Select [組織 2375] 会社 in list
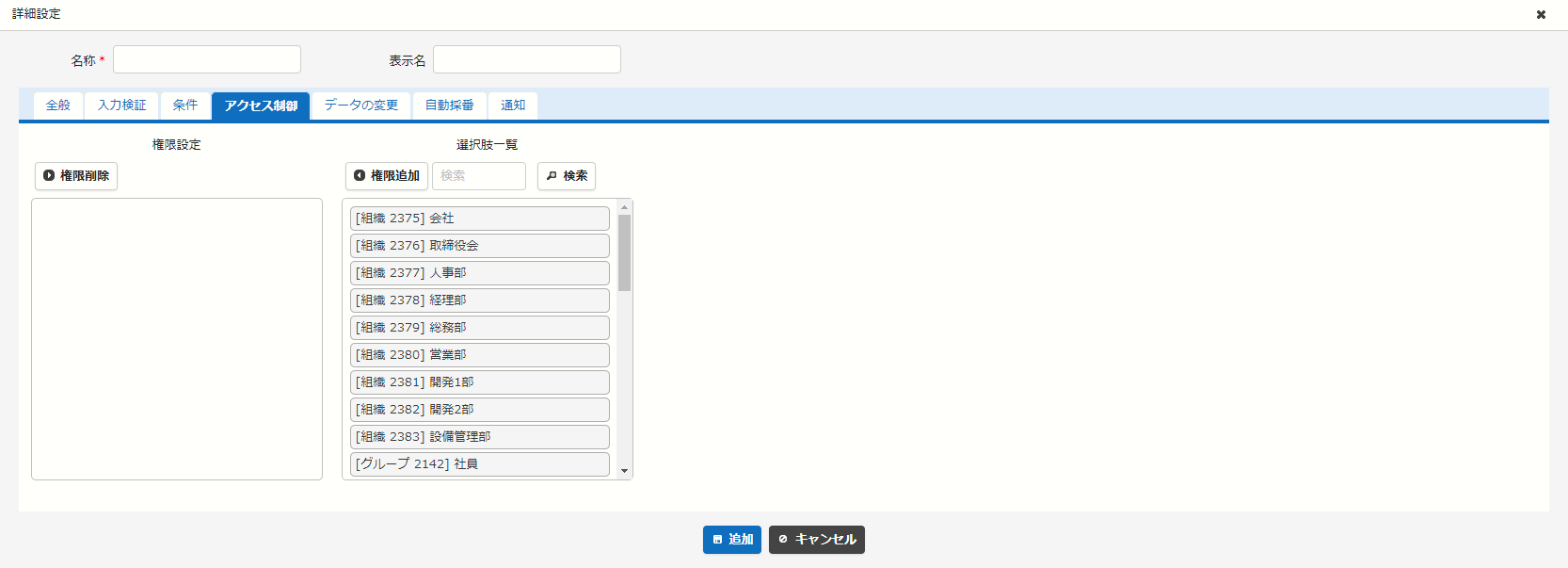1568x568 pixels. point(480,219)
